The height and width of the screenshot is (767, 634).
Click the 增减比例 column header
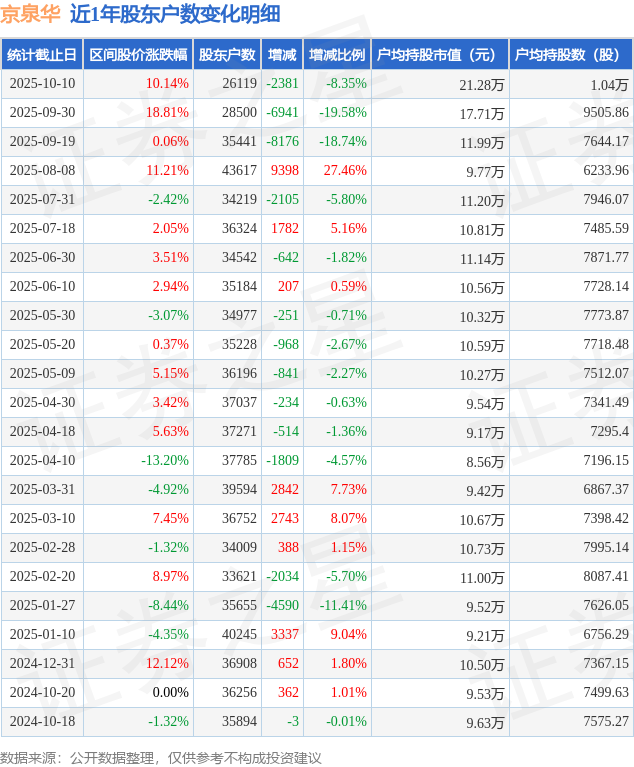337,55
